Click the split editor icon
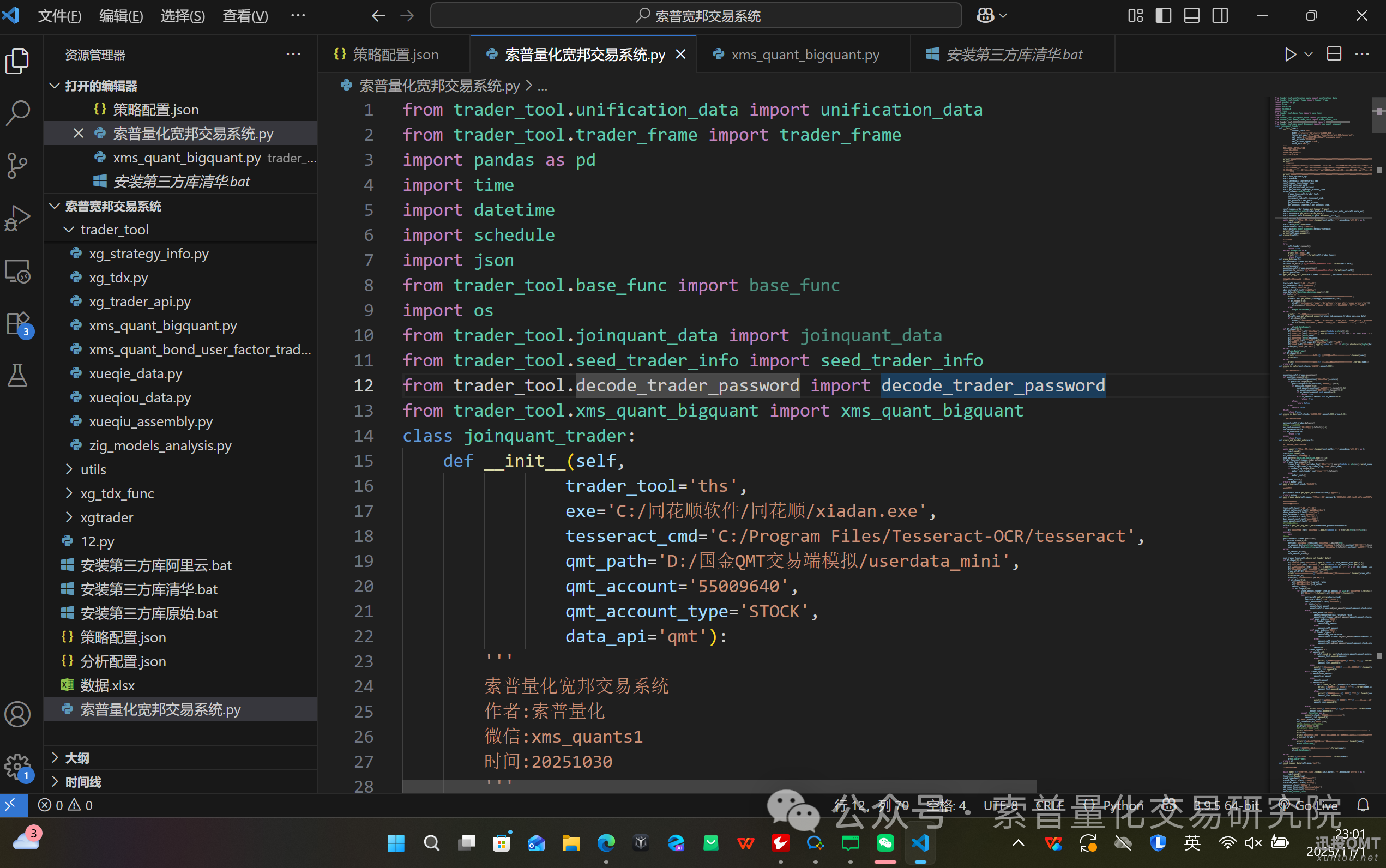 point(1334,55)
